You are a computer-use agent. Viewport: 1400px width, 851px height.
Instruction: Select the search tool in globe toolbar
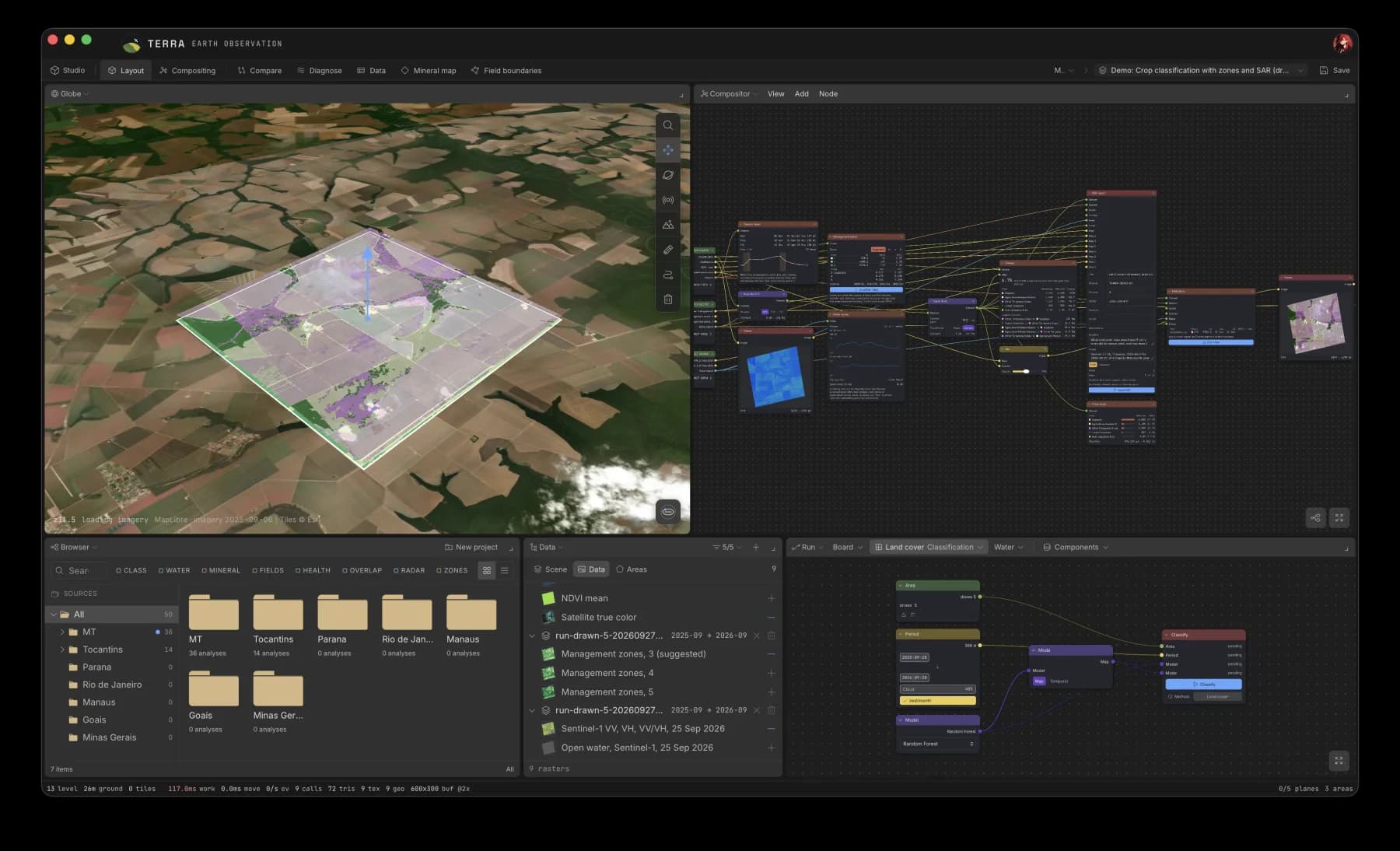(668, 125)
